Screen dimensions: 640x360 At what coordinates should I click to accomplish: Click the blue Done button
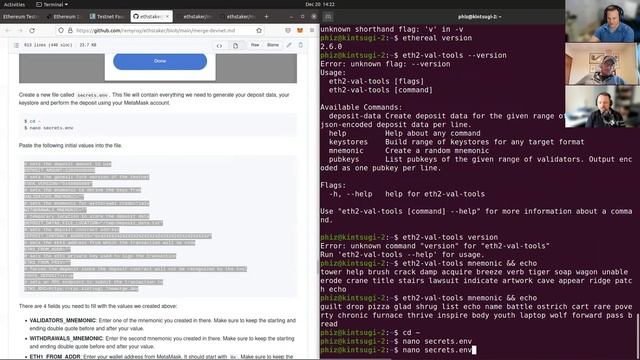pyautogui.click(x=160, y=61)
